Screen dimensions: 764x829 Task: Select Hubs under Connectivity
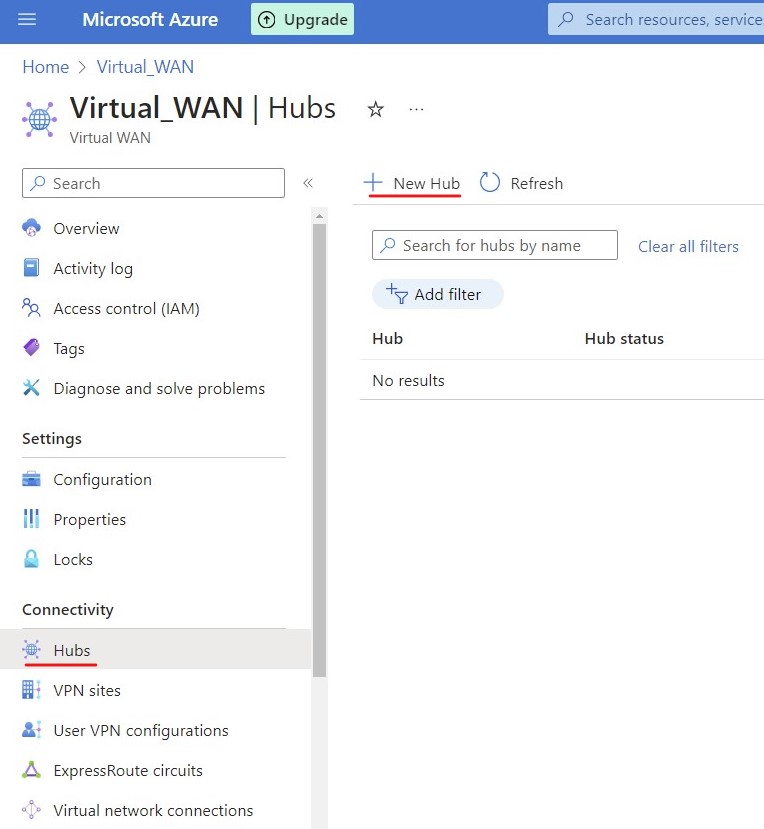(x=153, y=649)
